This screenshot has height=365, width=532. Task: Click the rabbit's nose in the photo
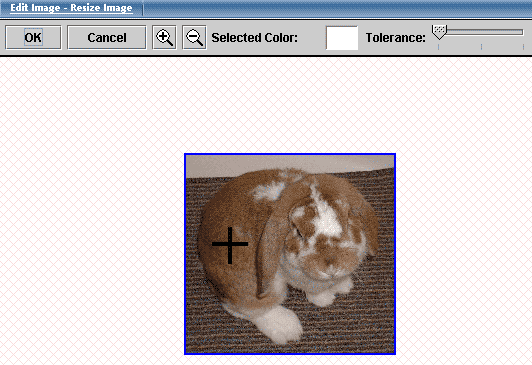[327, 270]
